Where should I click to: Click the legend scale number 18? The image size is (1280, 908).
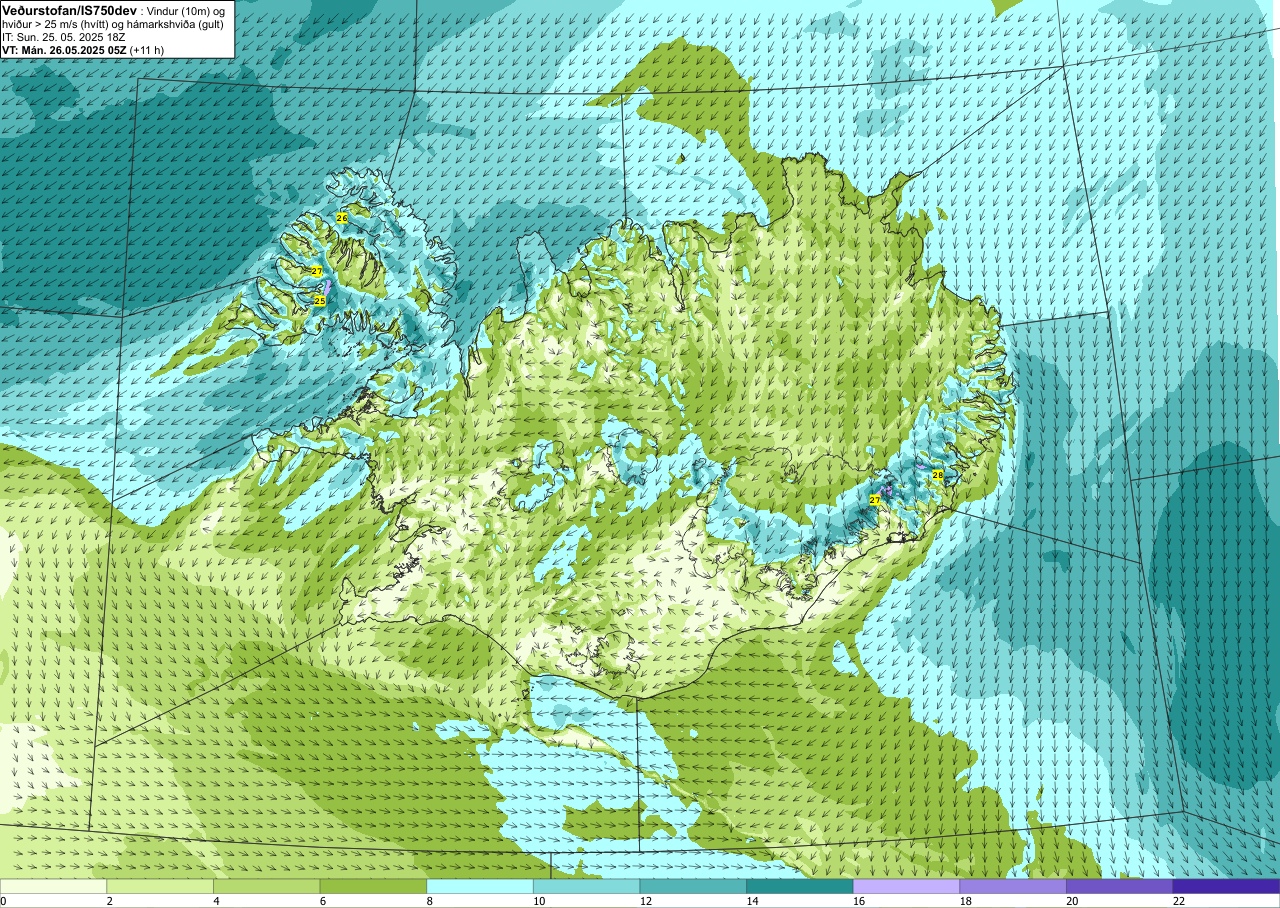pyautogui.click(x=965, y=901)
